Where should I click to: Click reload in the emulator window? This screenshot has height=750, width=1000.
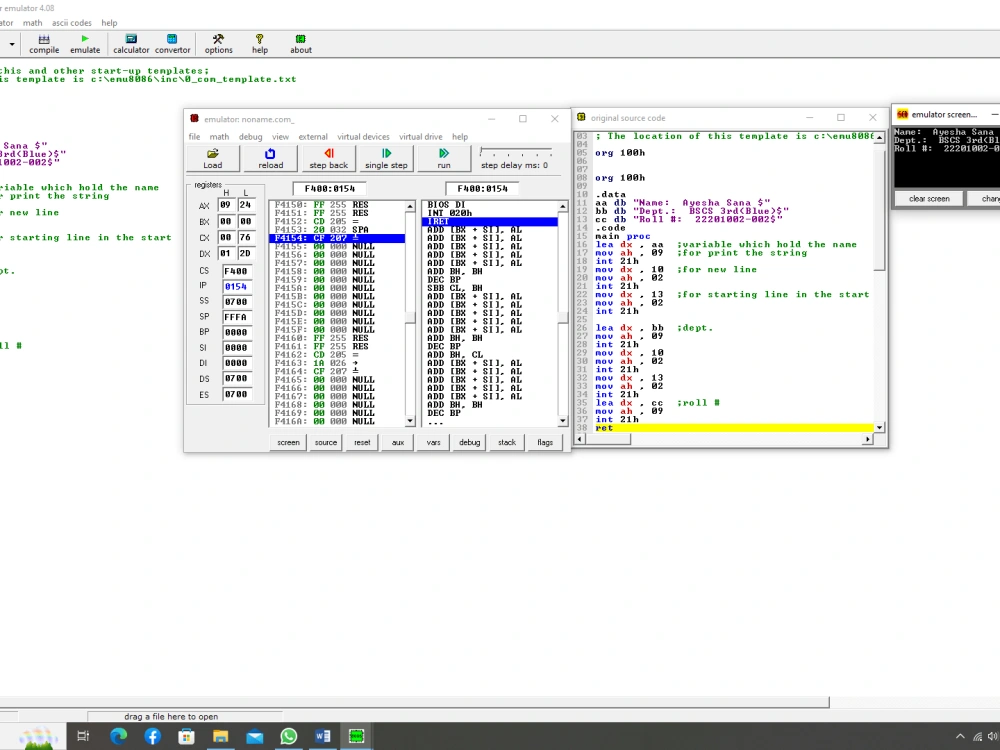270,158
